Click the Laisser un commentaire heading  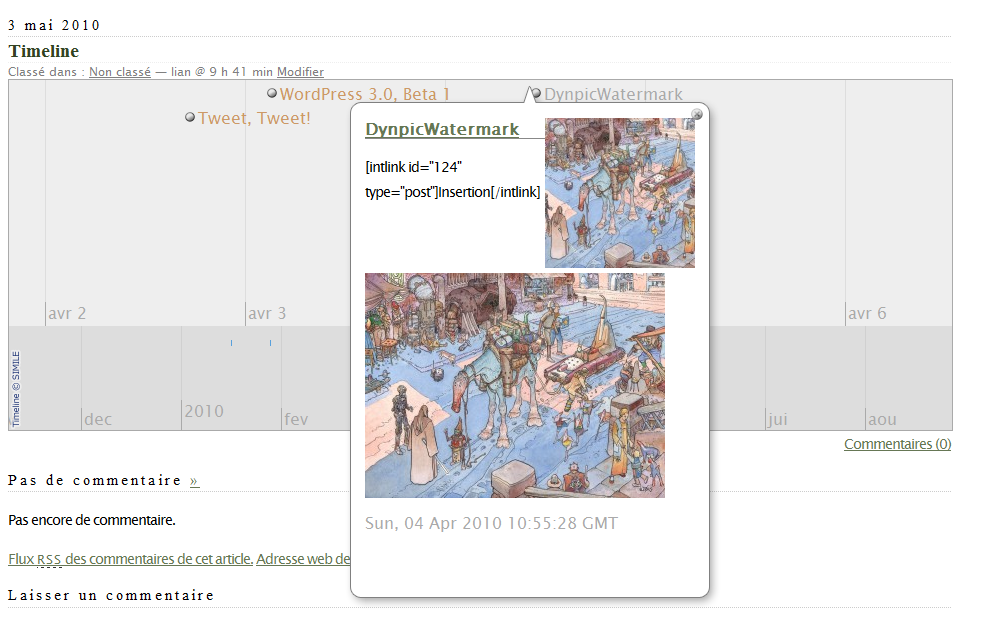pos(111,596)
